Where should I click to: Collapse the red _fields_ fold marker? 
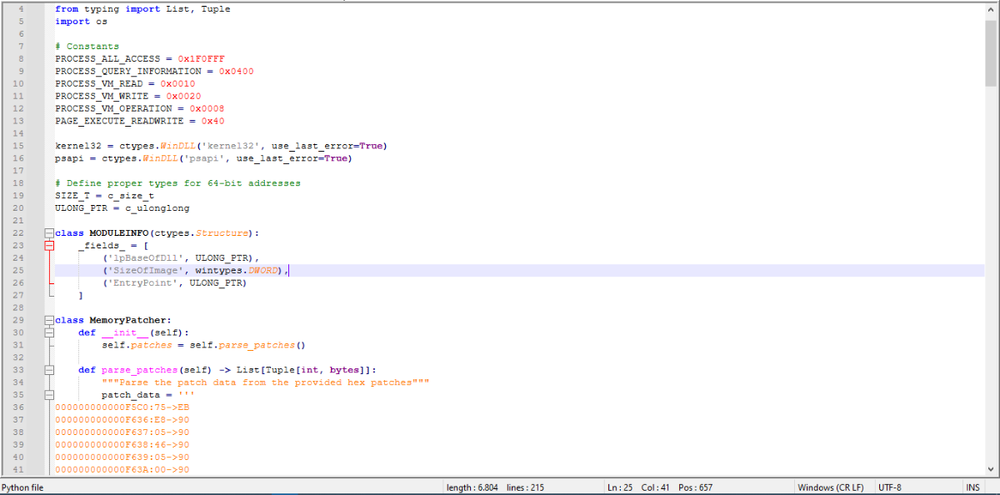pyautogui.click(x=47, y=245)
